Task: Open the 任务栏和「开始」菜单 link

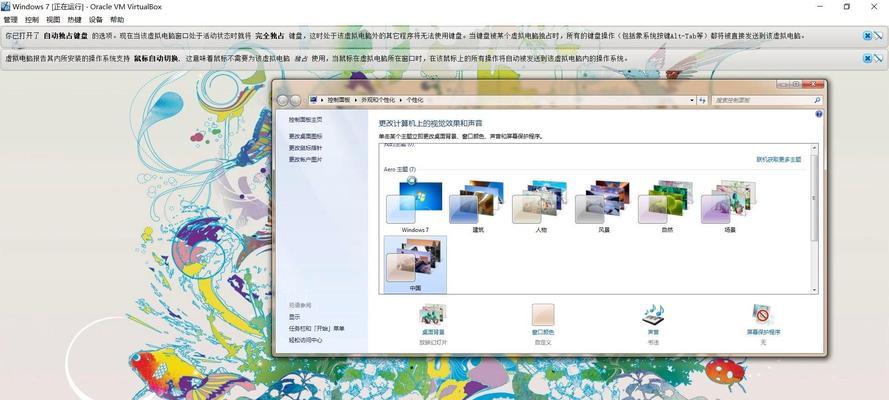Action: pos(316,329)
